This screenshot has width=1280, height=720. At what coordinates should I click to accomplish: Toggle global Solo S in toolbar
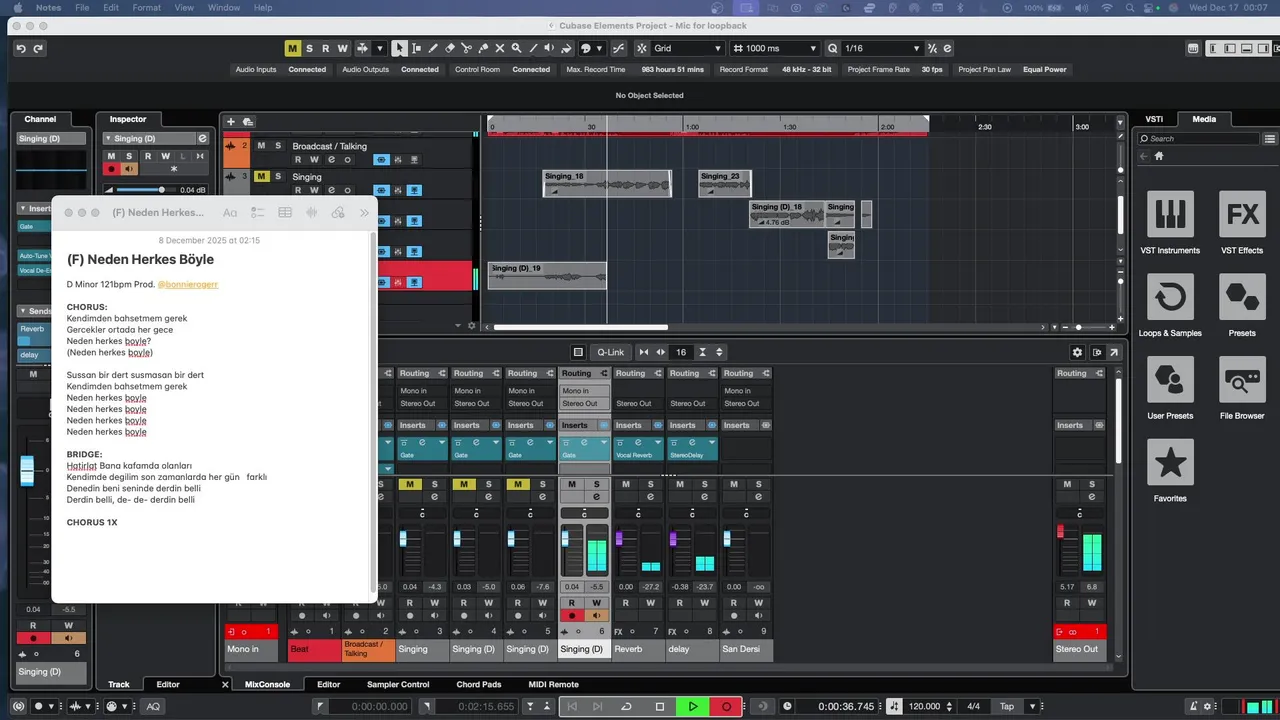(309, 48)
